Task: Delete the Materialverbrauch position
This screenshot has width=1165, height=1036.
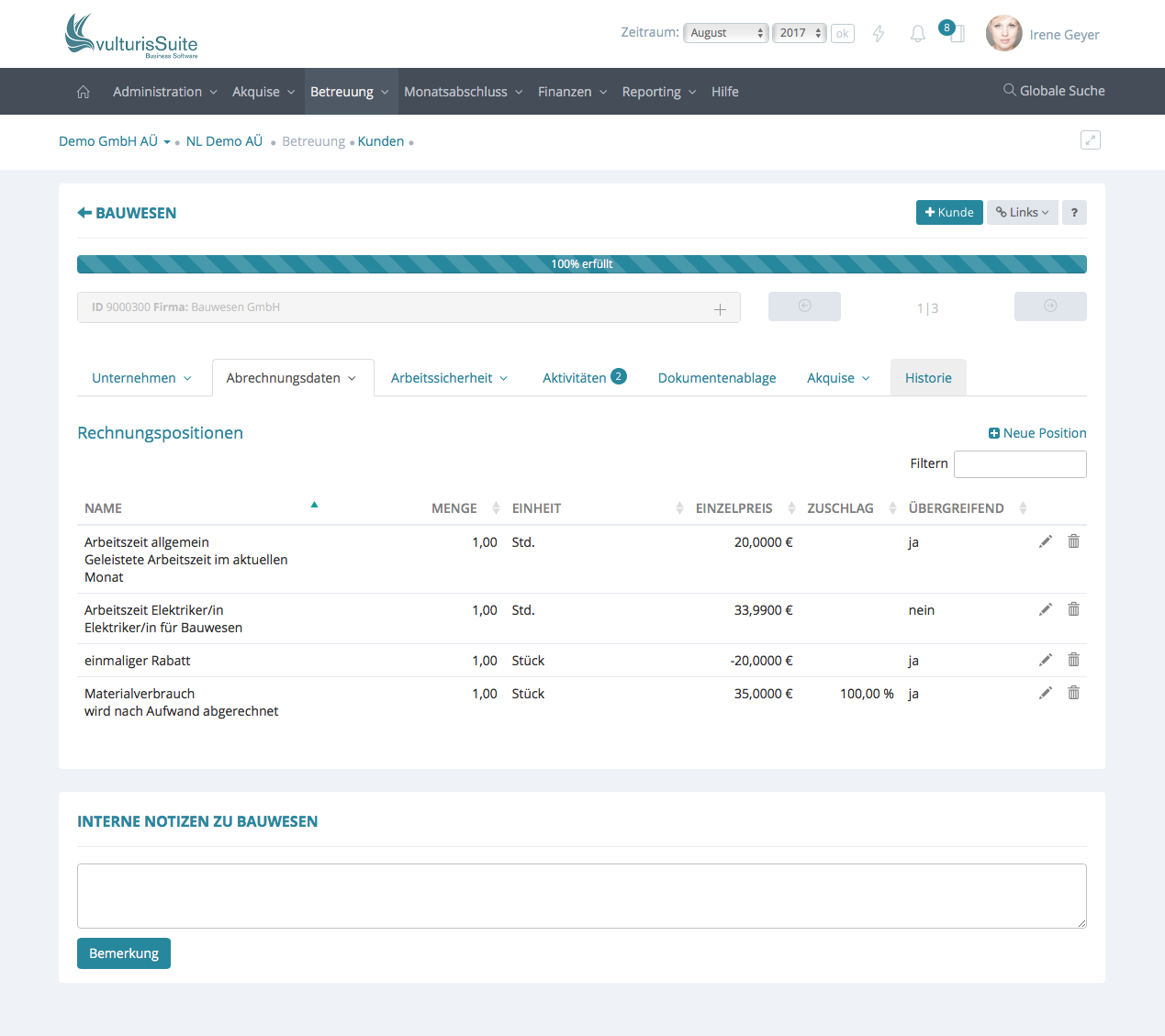Action: click(1073, 693)
